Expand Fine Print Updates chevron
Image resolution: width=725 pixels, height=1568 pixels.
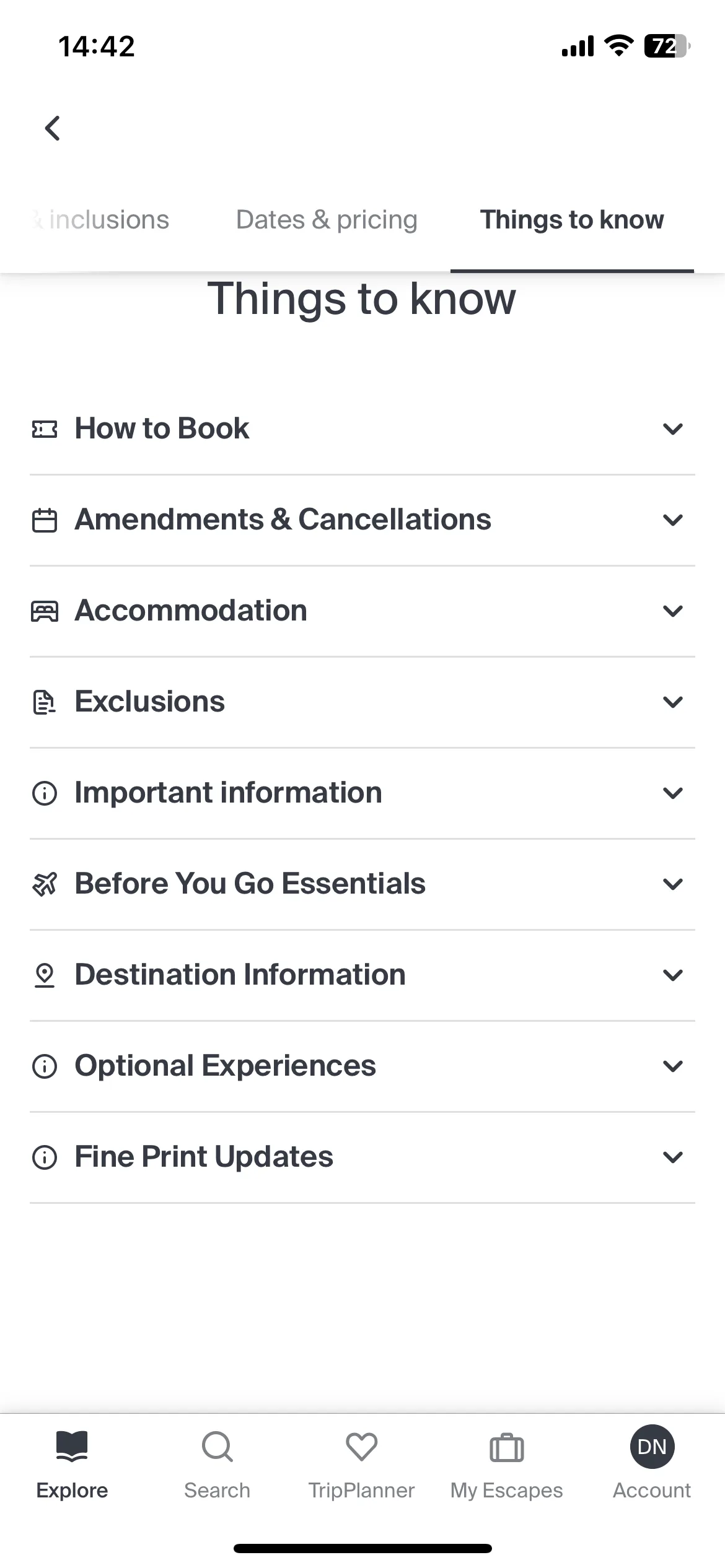point(673,1157)
